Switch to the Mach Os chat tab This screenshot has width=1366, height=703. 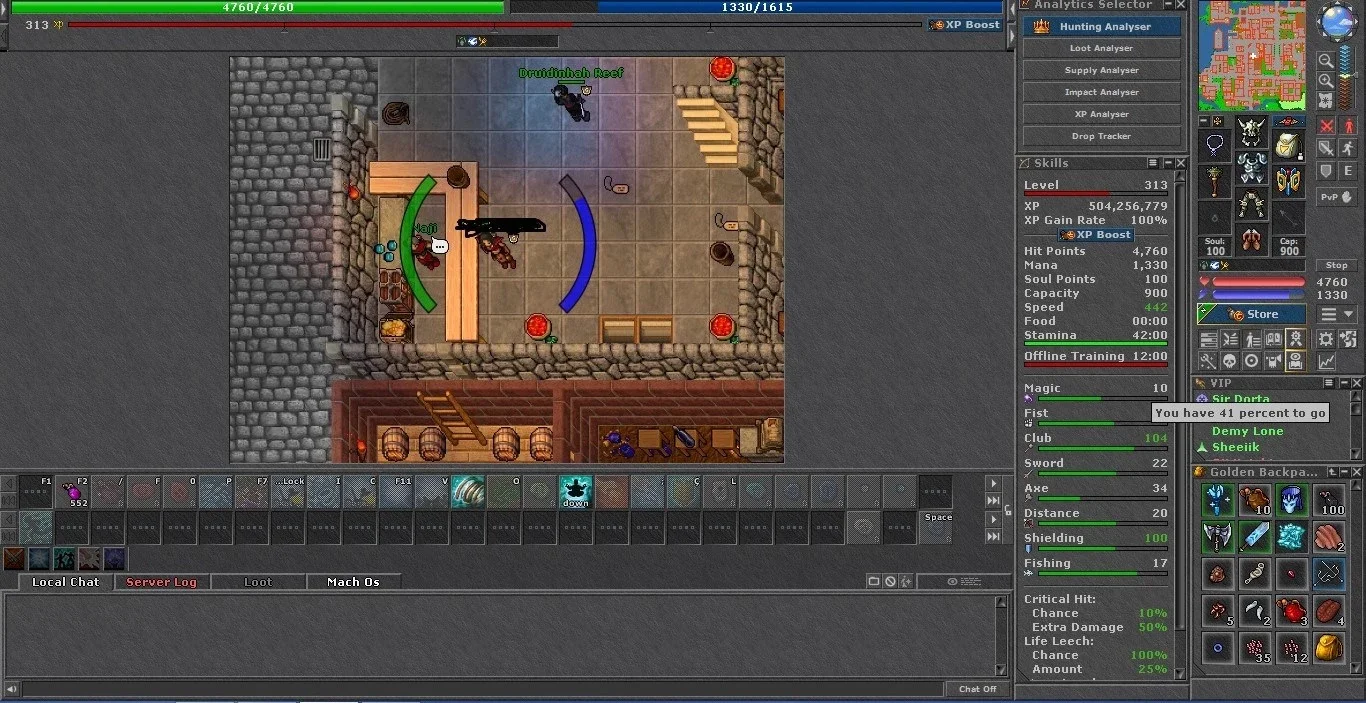click(x=353, y=582)
